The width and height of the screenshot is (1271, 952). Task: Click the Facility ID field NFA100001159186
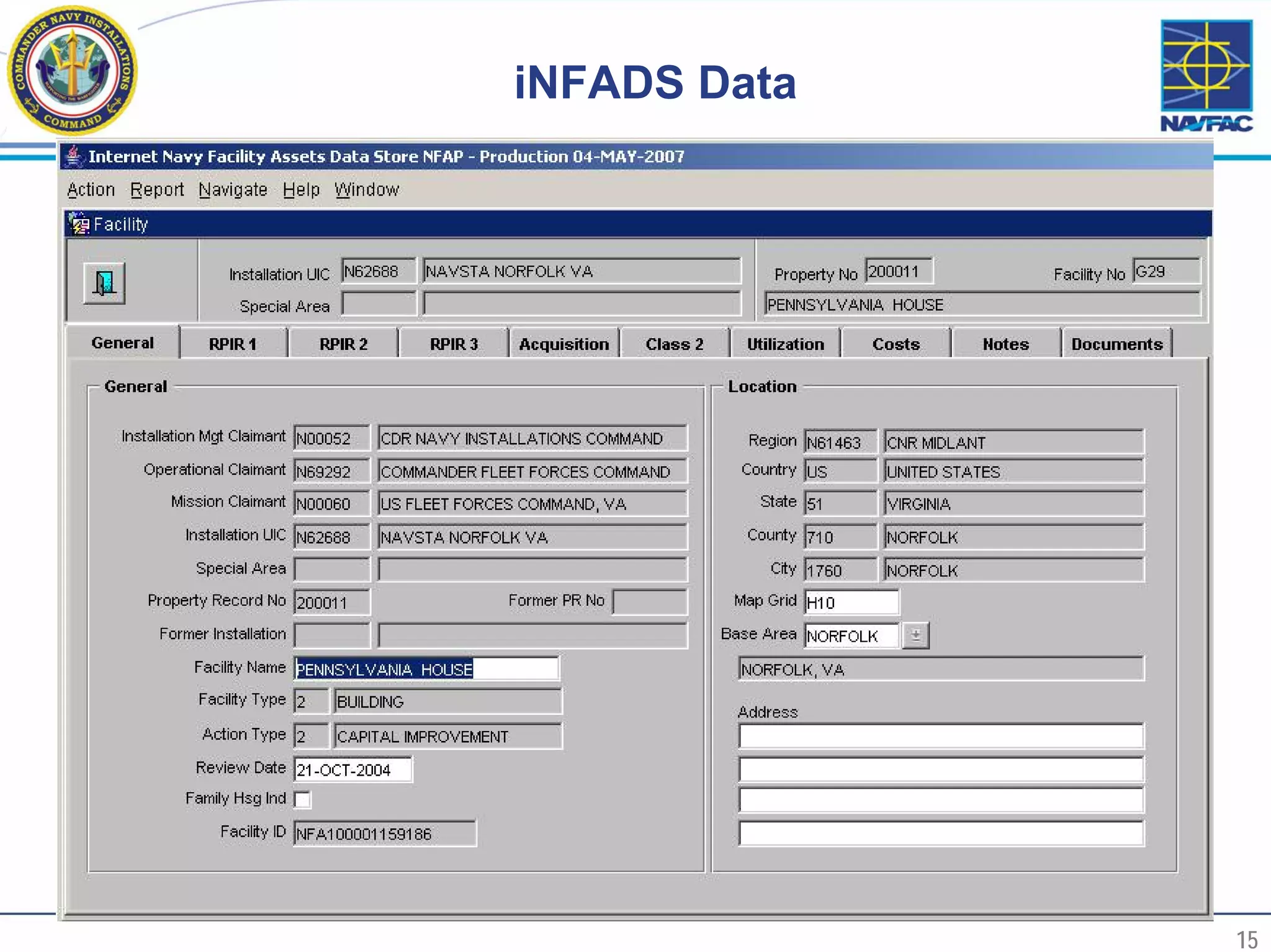coord(385,833)
